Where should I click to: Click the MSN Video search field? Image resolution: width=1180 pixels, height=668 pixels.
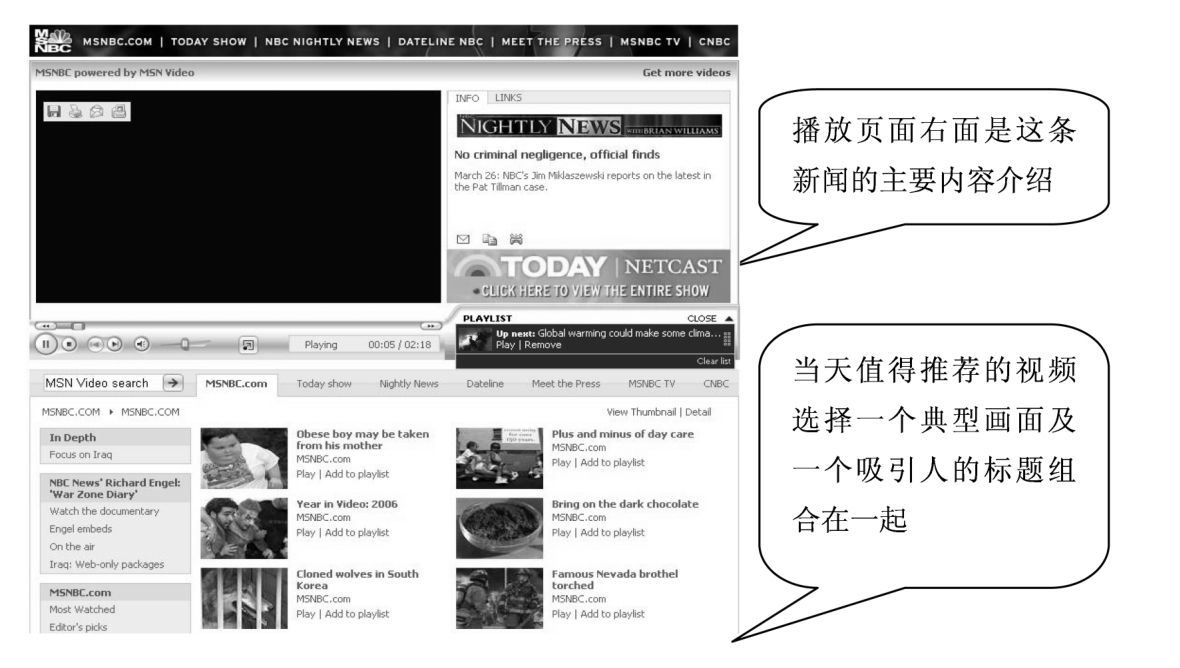102,383
